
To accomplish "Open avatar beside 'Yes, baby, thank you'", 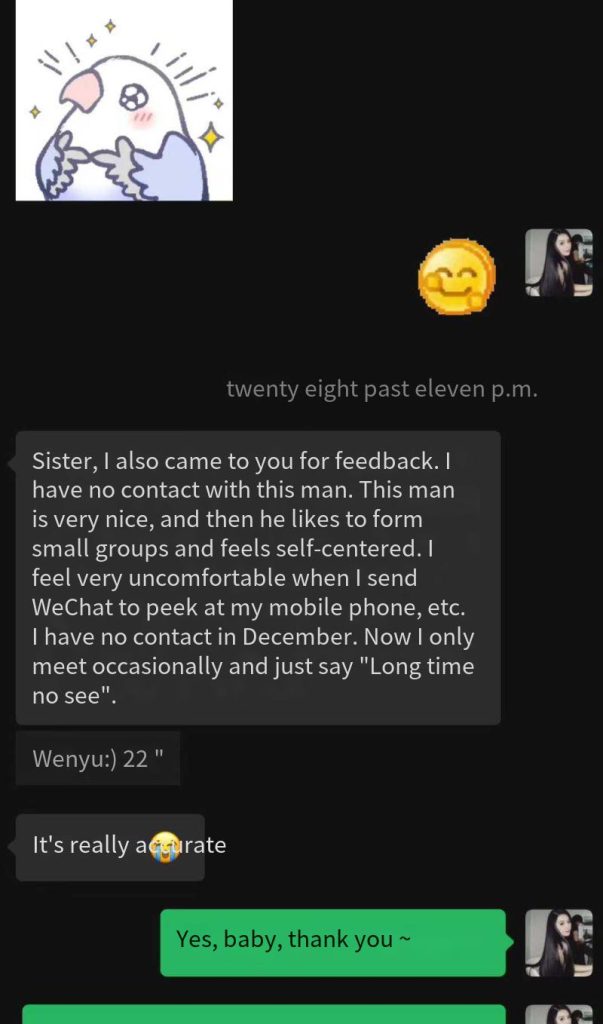I will click(559, 943).
